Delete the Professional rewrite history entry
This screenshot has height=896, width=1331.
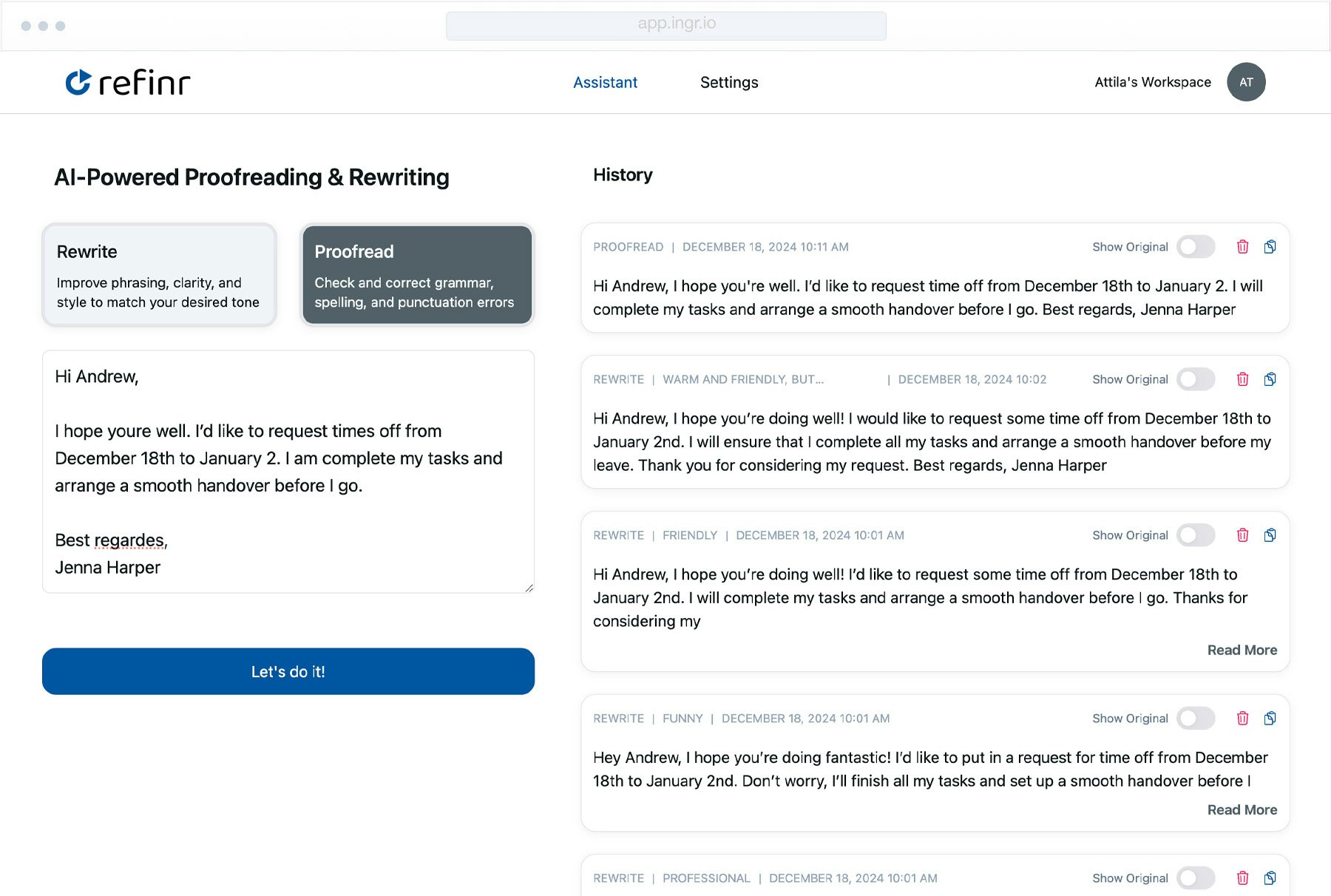(1242, 878)
